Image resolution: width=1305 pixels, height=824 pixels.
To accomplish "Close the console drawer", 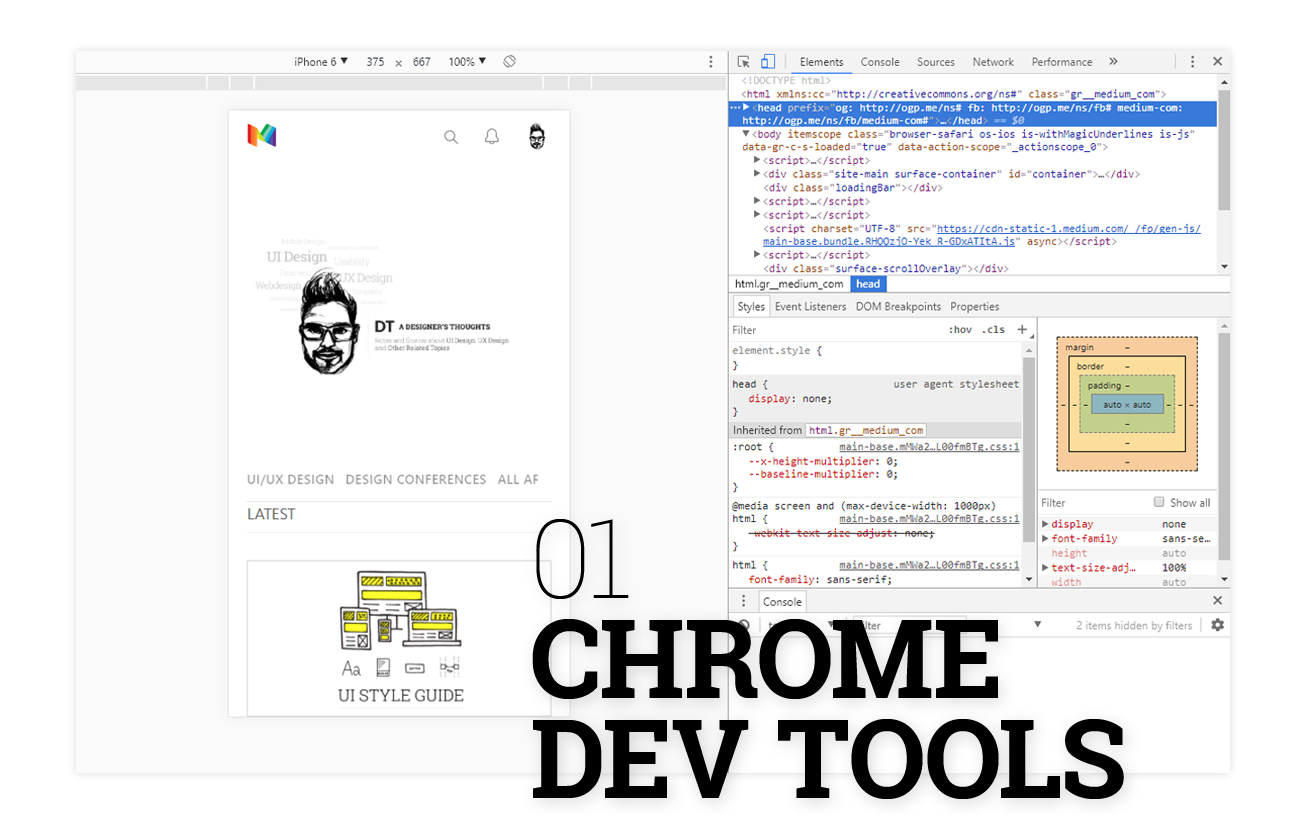I will (1217, 601).
